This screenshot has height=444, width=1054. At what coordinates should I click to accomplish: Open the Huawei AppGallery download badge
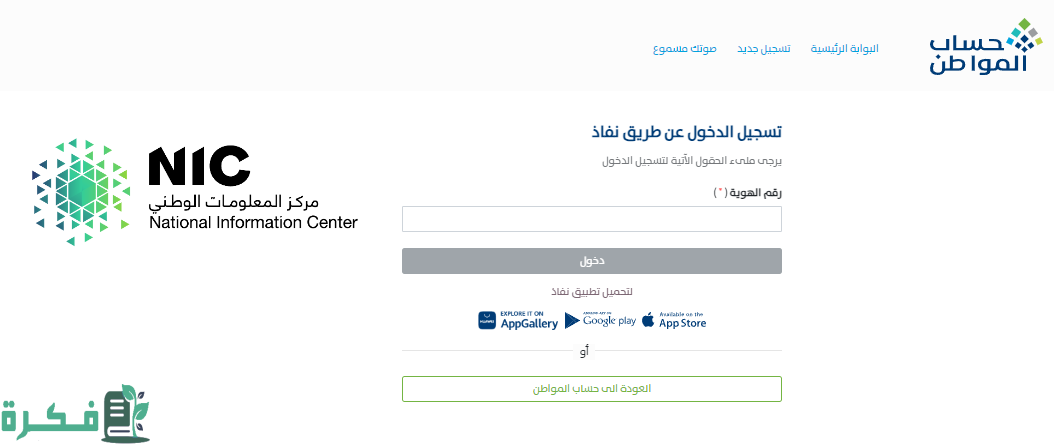(517, 321)
